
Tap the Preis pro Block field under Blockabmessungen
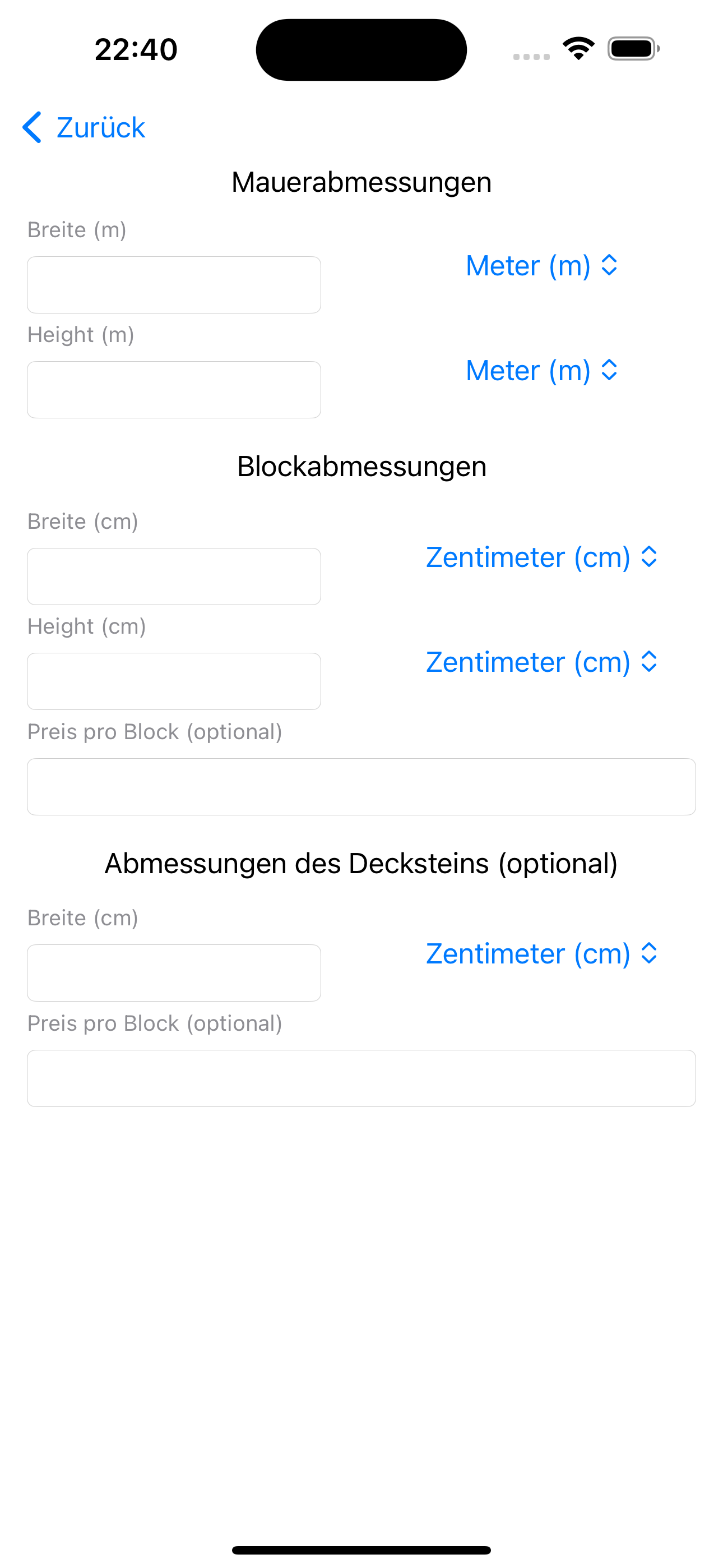click(361, 786)
